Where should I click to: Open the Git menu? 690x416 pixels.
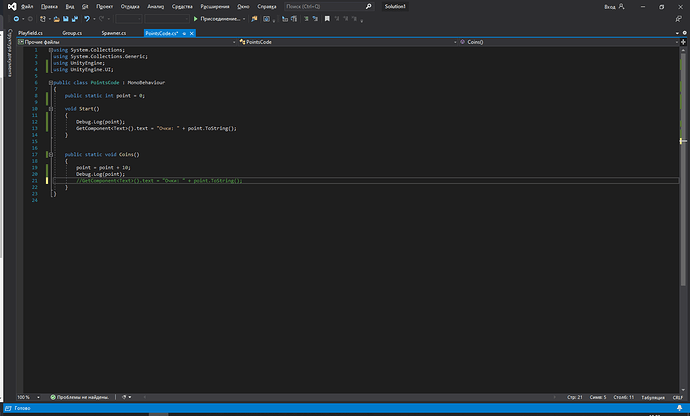[x=85, y=6]
